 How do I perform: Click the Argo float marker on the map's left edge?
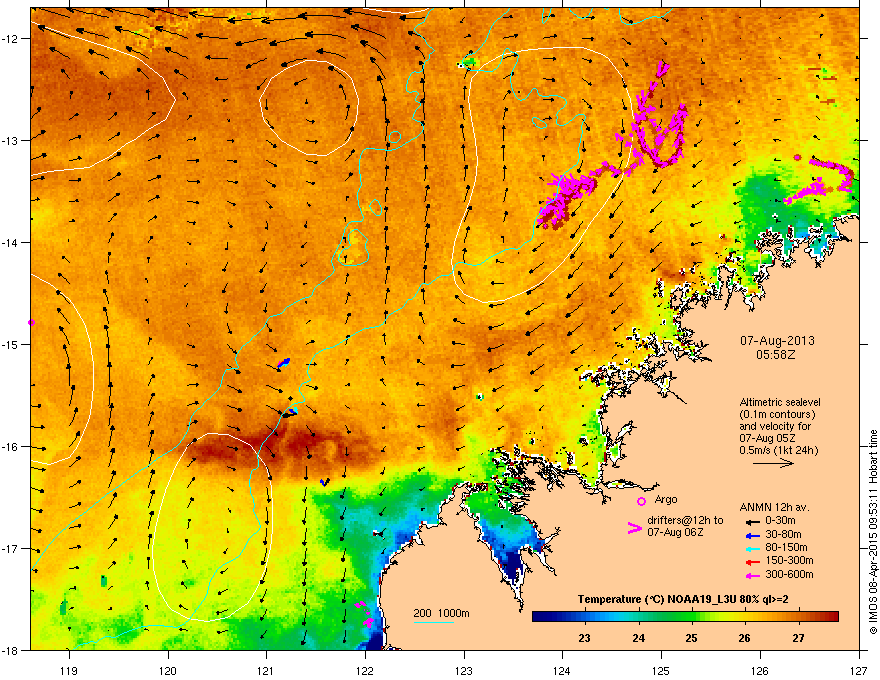pyautogui.click(x=31, y=323)
